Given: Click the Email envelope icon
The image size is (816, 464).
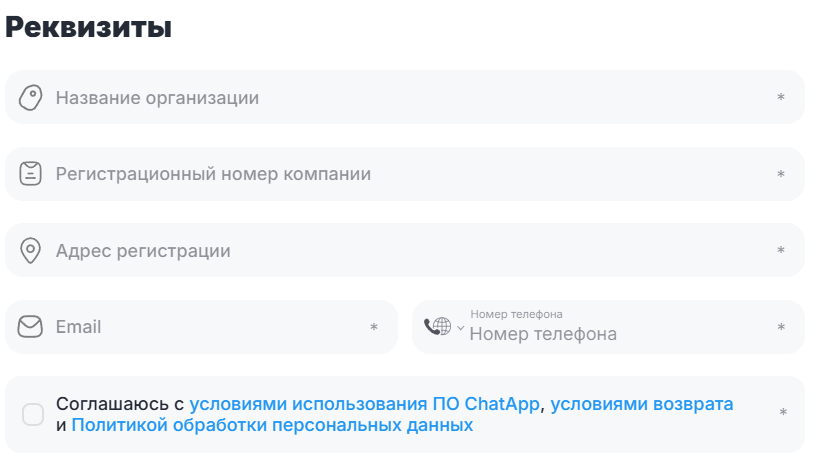Looking at the screenshot, I should [x=31, y=327].
